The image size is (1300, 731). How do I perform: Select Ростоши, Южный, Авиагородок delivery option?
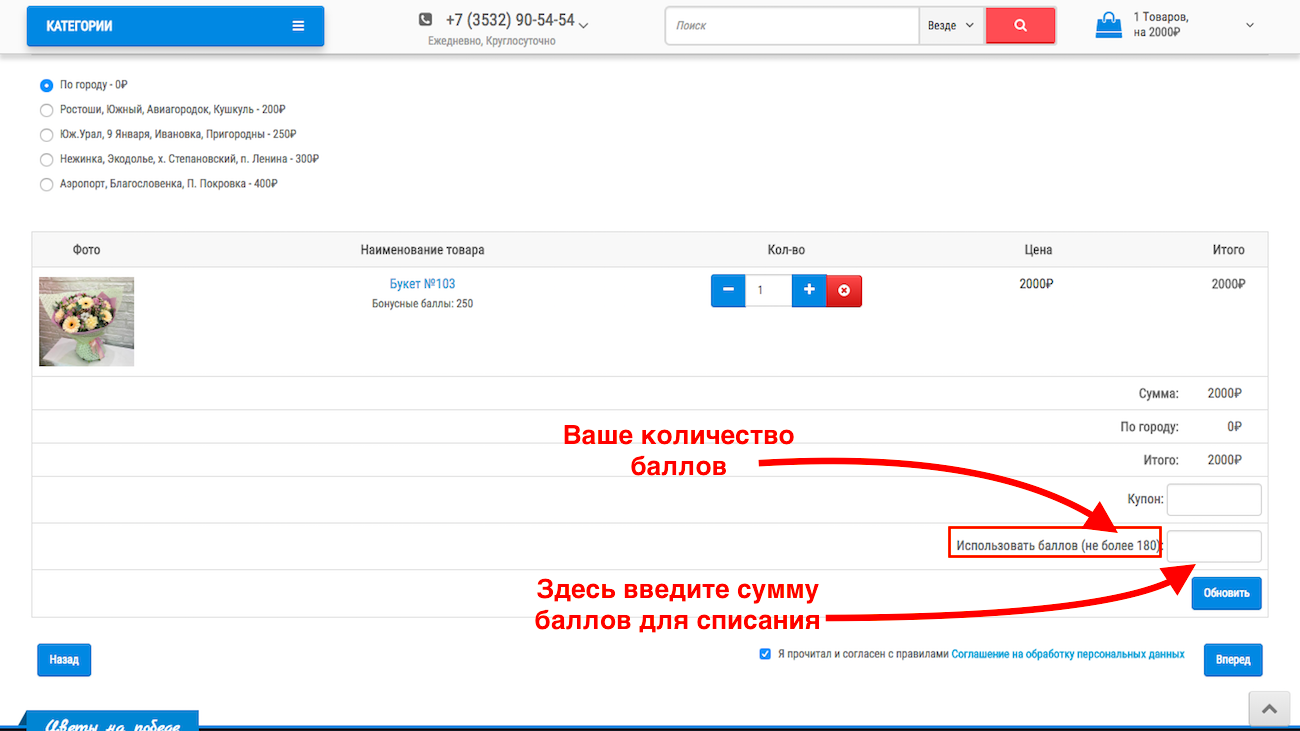click(x=46, y=110)
